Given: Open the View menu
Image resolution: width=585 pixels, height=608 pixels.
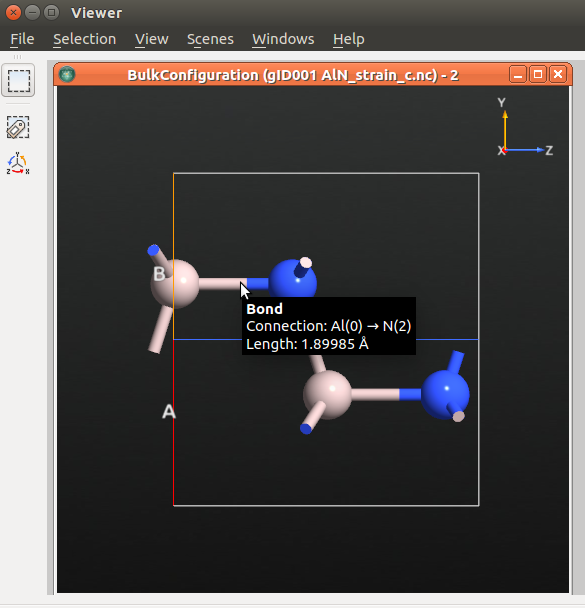Looking at the screenshot, I should tap(152, 39).
